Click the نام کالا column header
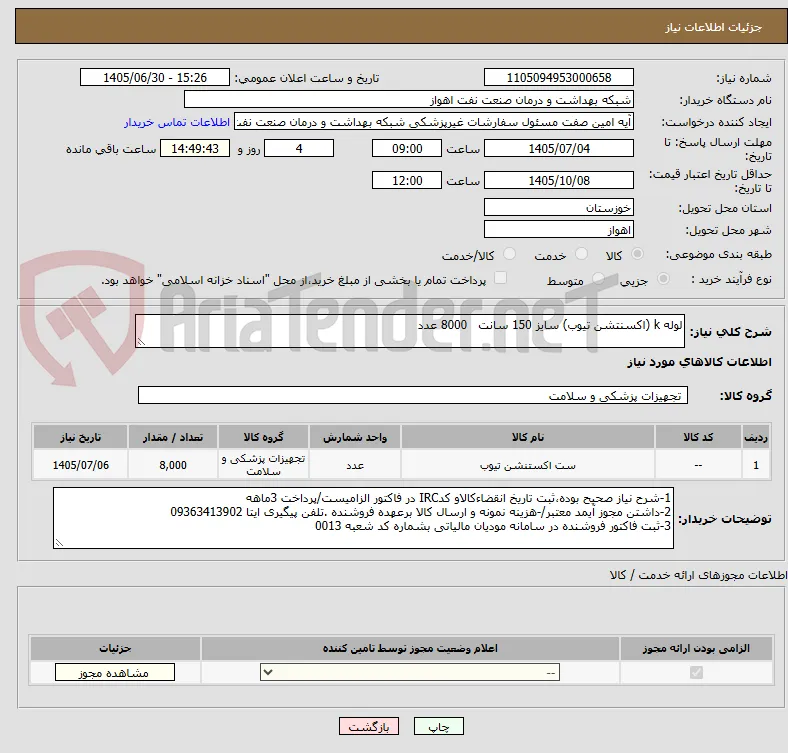Viewport: 788px width, 753px height. pos(528,437)
